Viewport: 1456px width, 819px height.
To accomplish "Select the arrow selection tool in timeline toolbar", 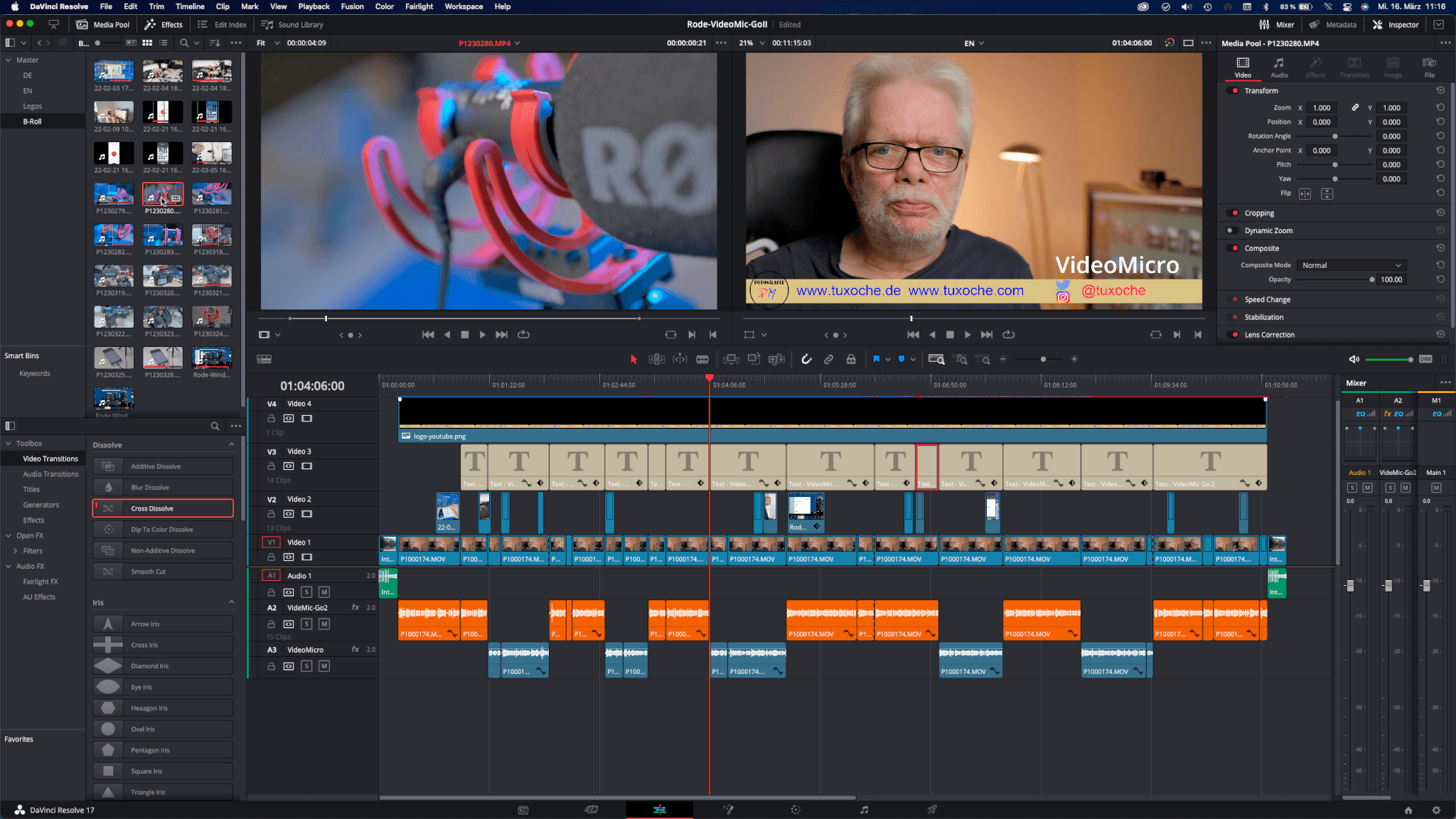I will 633,360.
